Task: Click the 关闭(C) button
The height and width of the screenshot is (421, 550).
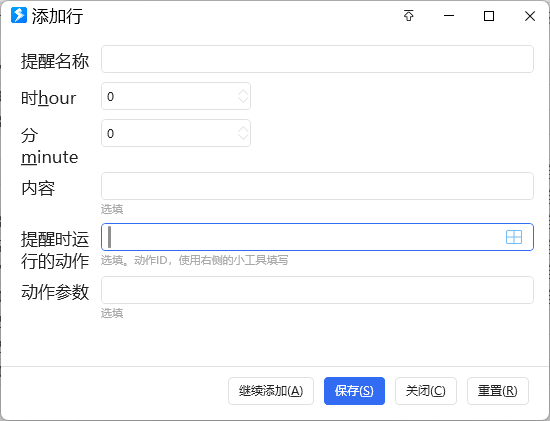Action: (426, 391)
